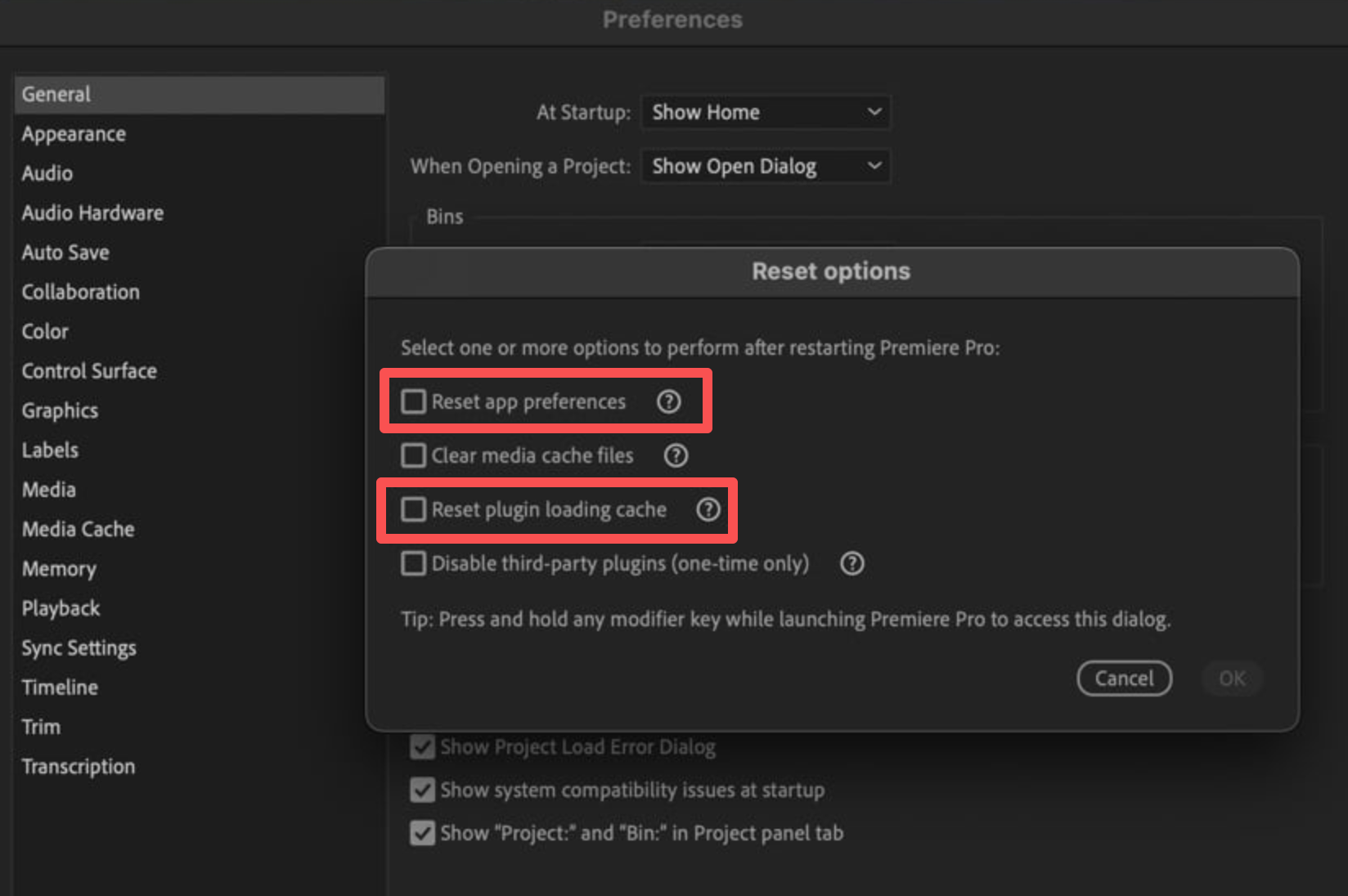The height and width of the screenshot is (896, 1348).
Task: Open help for Disable third-party plugins
Action: click(852, 563)
